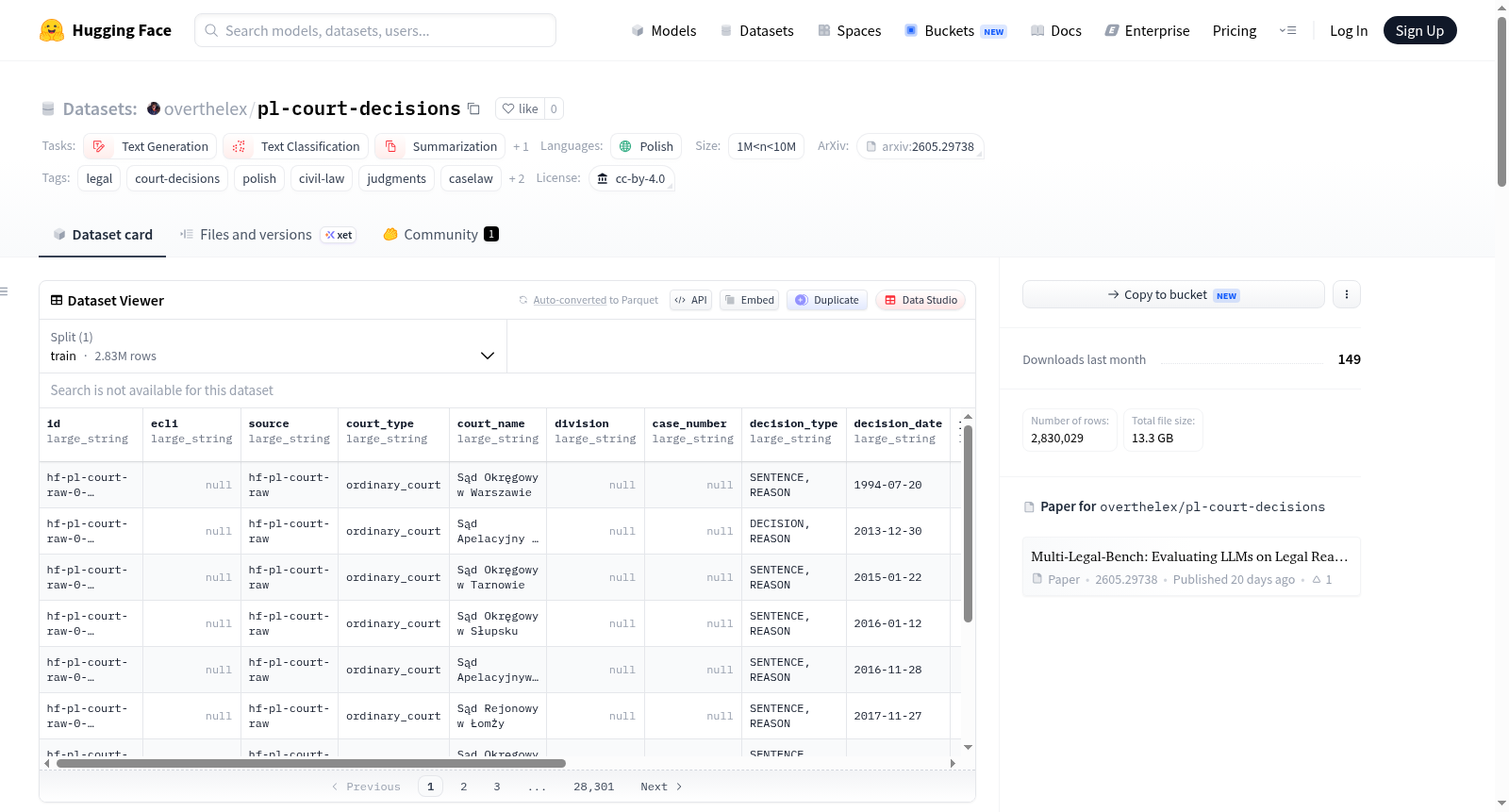Screen dimensions: 1509x812
Task: Select the Summarization task tag
Action: click(440, 146)
